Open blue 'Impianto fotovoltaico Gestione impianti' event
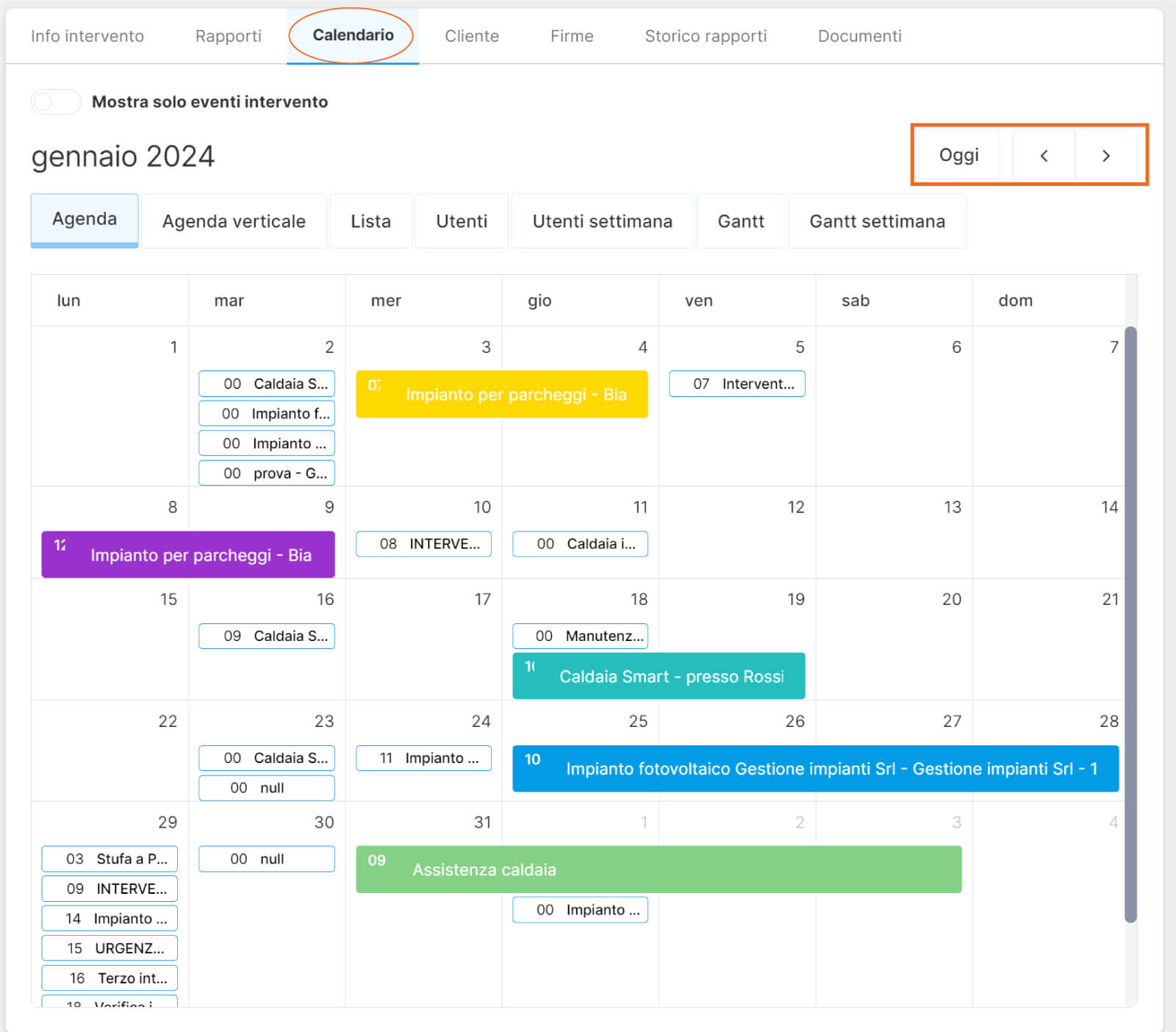Viewport: 1176px width, 1032px height. coord(815,769)
